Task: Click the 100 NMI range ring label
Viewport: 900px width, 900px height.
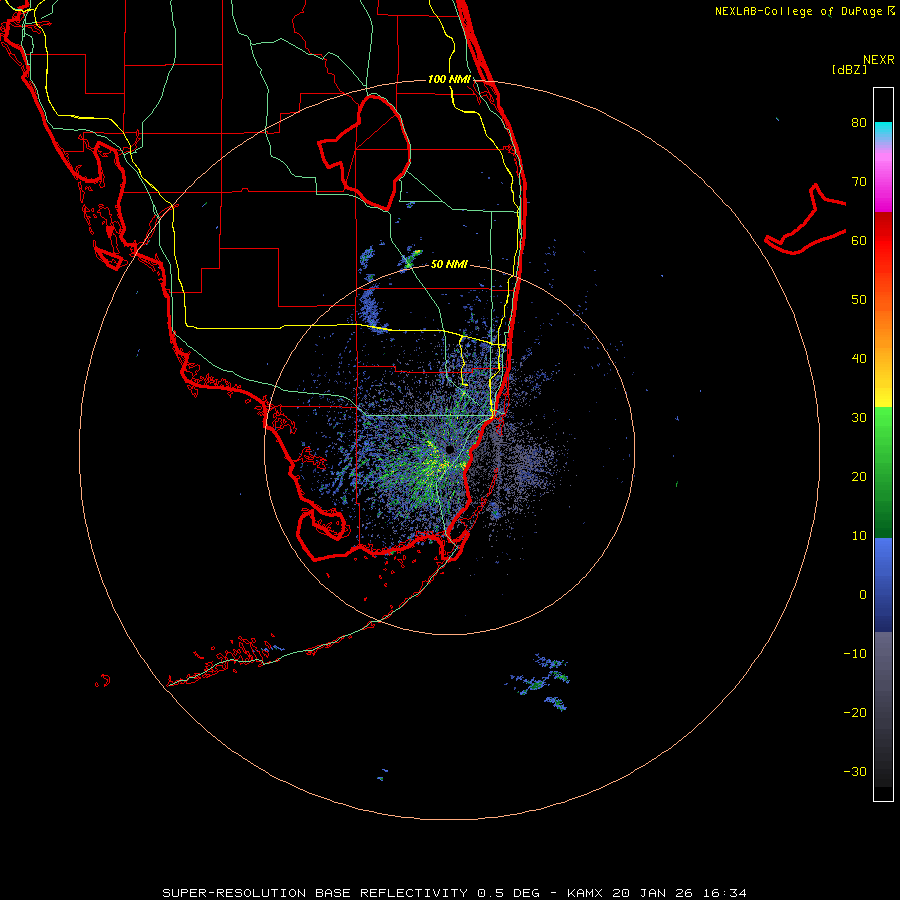Action: coord(449,79)
